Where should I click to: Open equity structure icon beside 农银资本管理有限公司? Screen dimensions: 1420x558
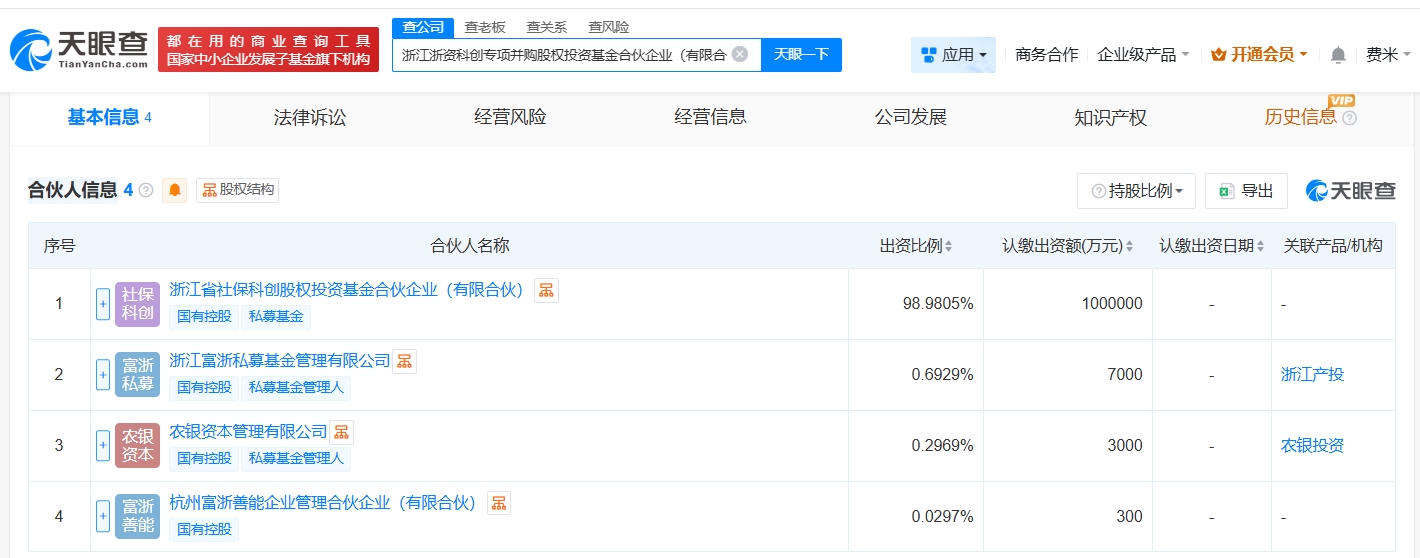click(x=342, y=432)
